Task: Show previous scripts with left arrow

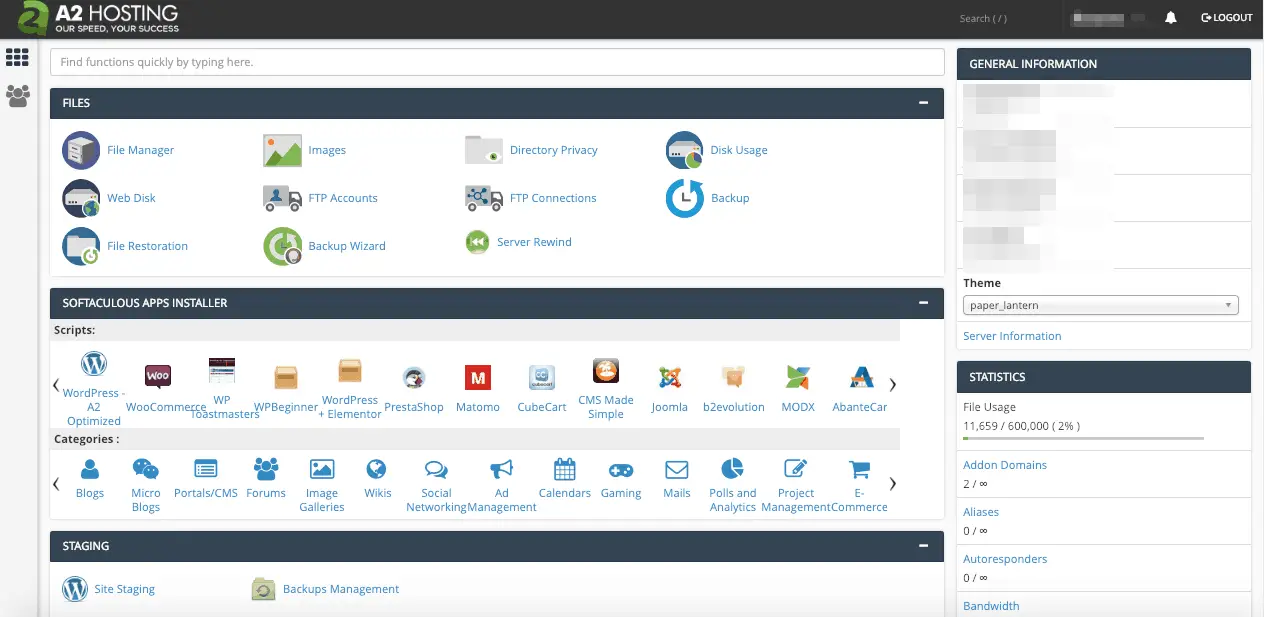Action: (x=56, y=384)
